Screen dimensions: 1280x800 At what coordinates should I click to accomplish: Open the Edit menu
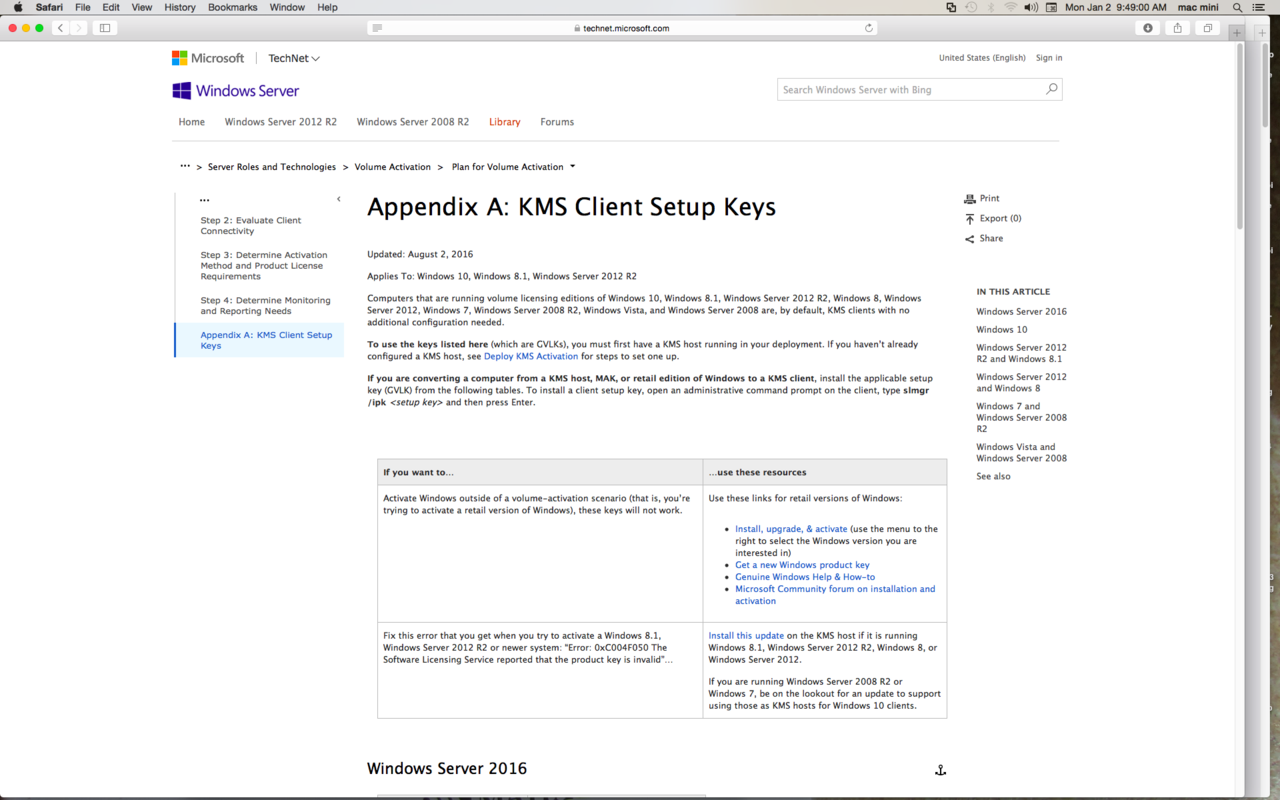coord(111,7)
